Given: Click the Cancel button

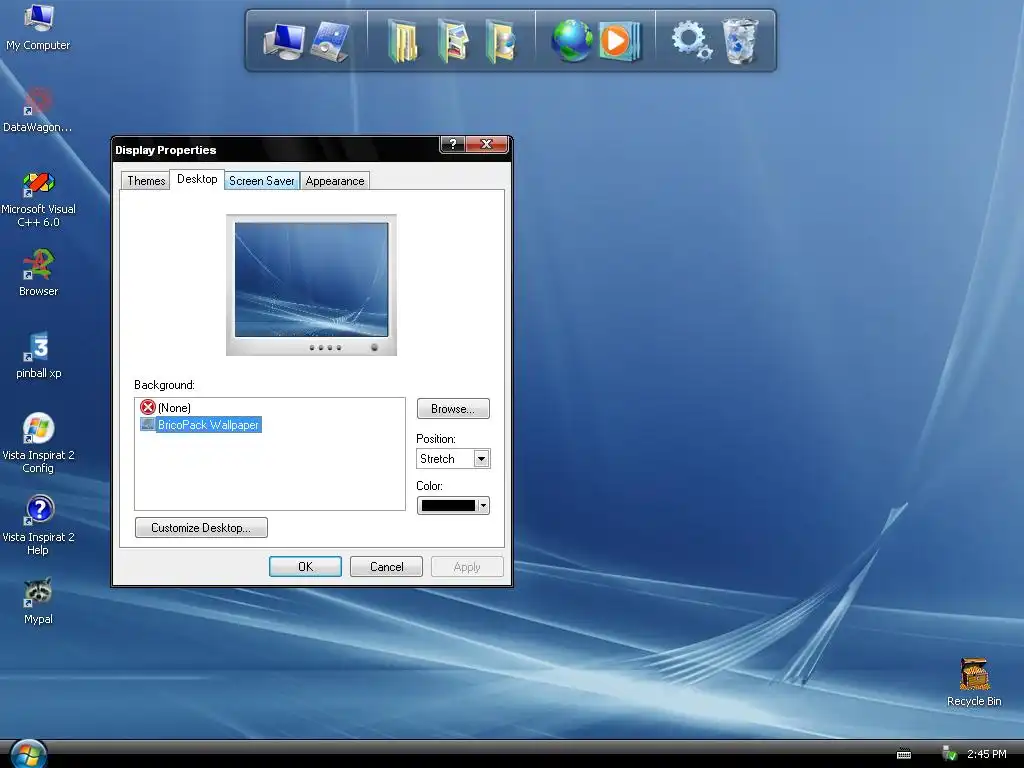Looking at the screenshot, I should (387, 567).
